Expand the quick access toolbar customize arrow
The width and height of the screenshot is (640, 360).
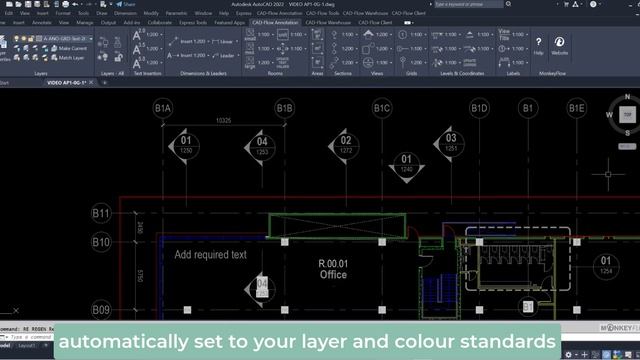point(111,4)
